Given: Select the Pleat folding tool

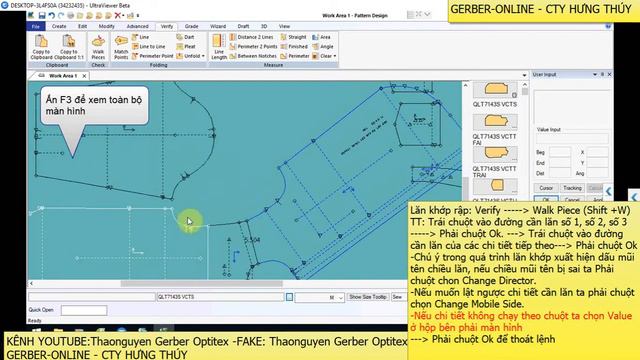Looking at the screenshot, I should [x=186, y=47].
